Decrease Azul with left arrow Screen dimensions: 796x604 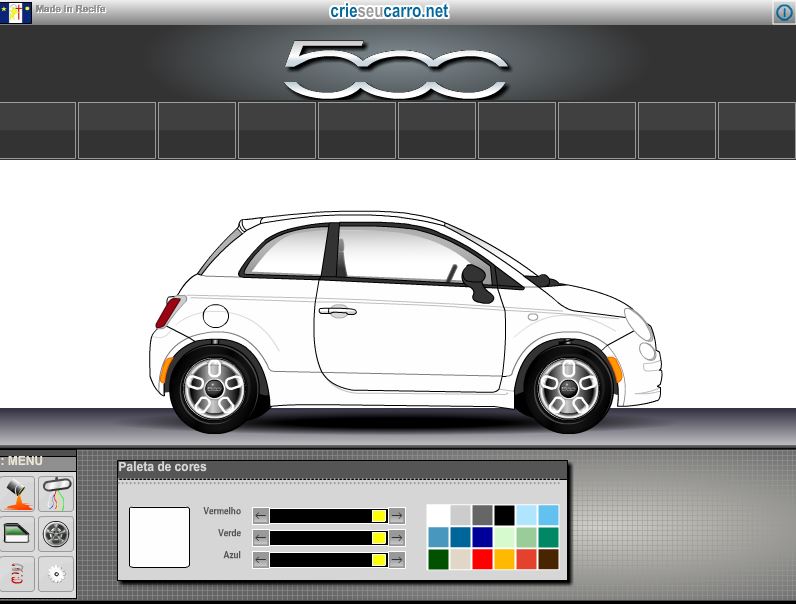[260, 560]
